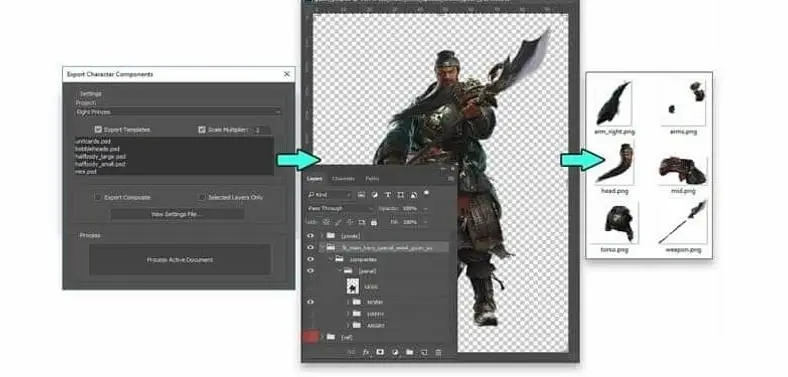Select halfbody_large.psd in template list
This screenshot has width=788, height=377.
point(100,156)
